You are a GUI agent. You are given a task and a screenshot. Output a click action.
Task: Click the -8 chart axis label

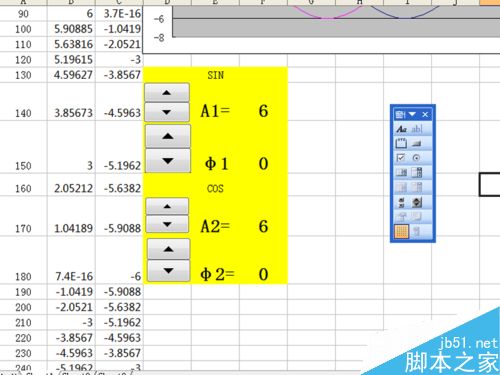pyautogui.click(x=159, y=37)
